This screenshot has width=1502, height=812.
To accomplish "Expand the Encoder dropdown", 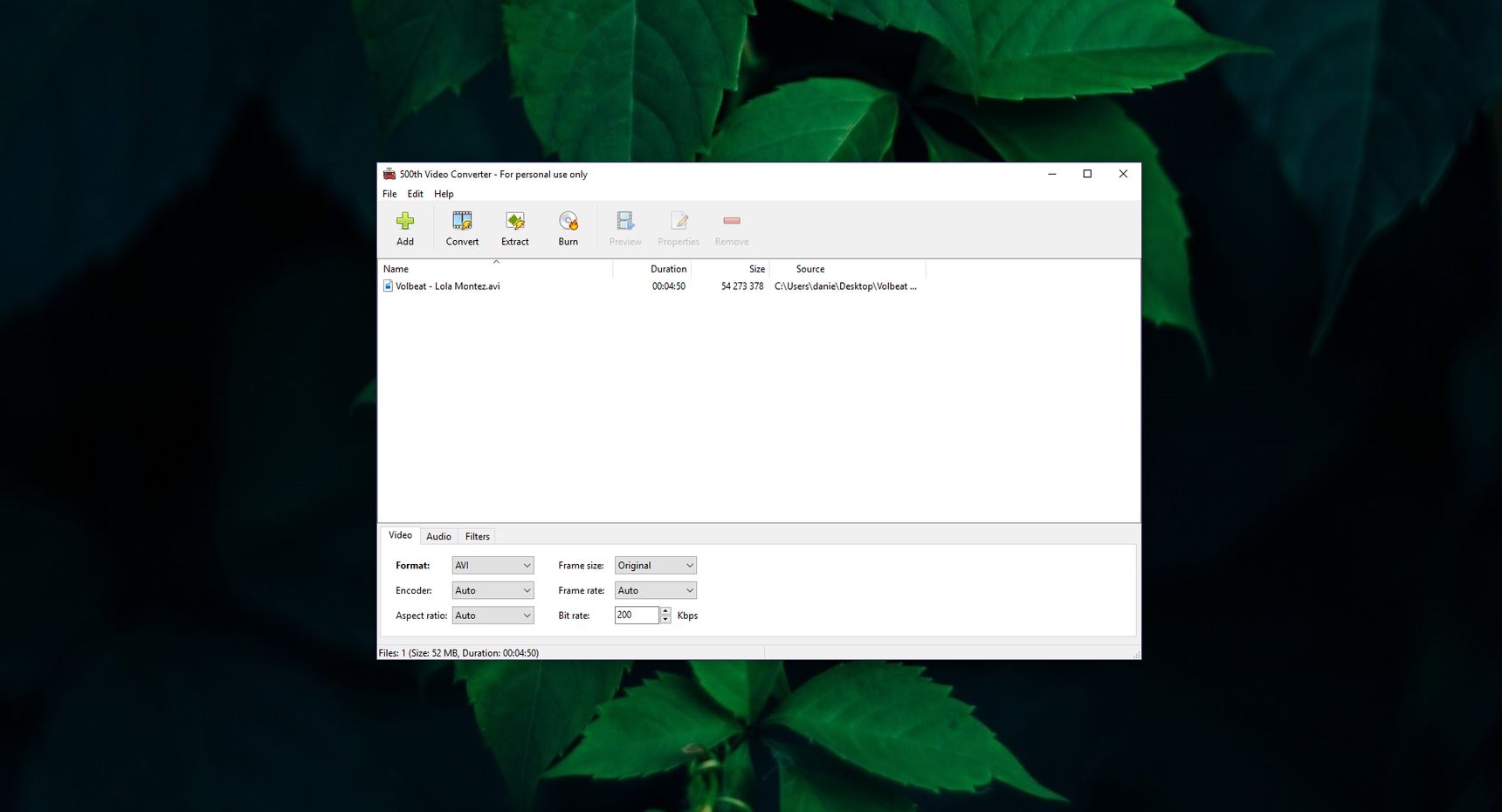I will coord(493,590).
